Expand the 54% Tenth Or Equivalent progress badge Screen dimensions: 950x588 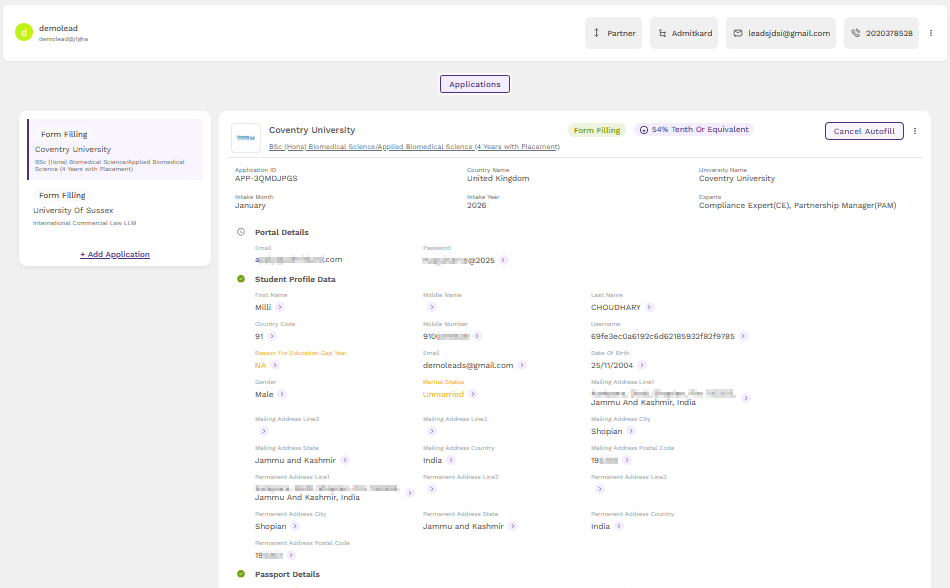(x=693, y=130)
